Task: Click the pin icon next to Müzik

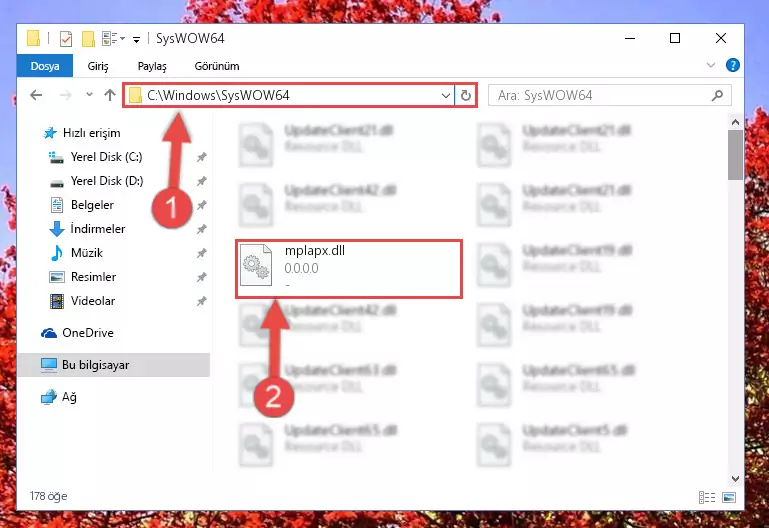Action: click(202, 253)
